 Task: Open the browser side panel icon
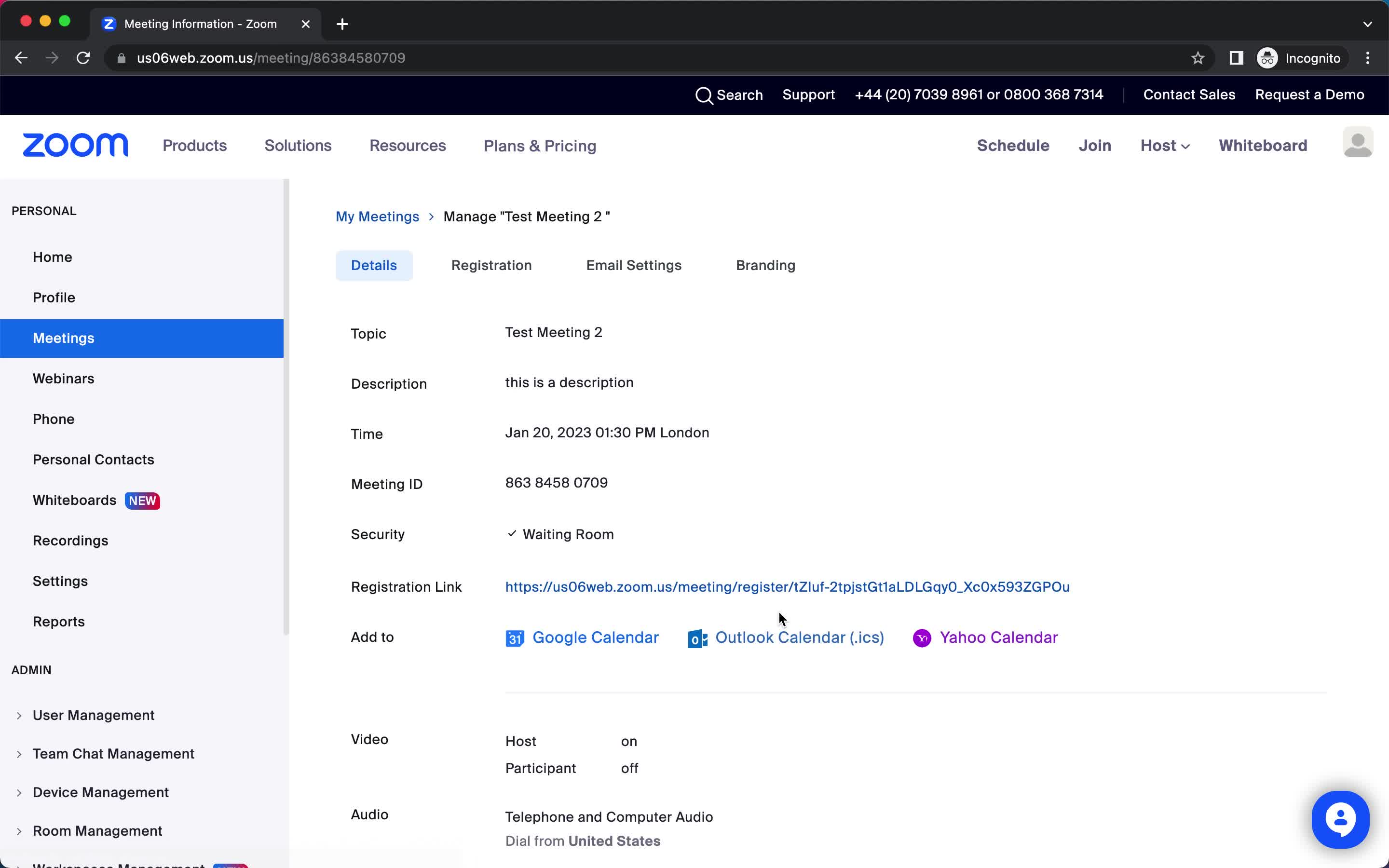coord(1236,58)
